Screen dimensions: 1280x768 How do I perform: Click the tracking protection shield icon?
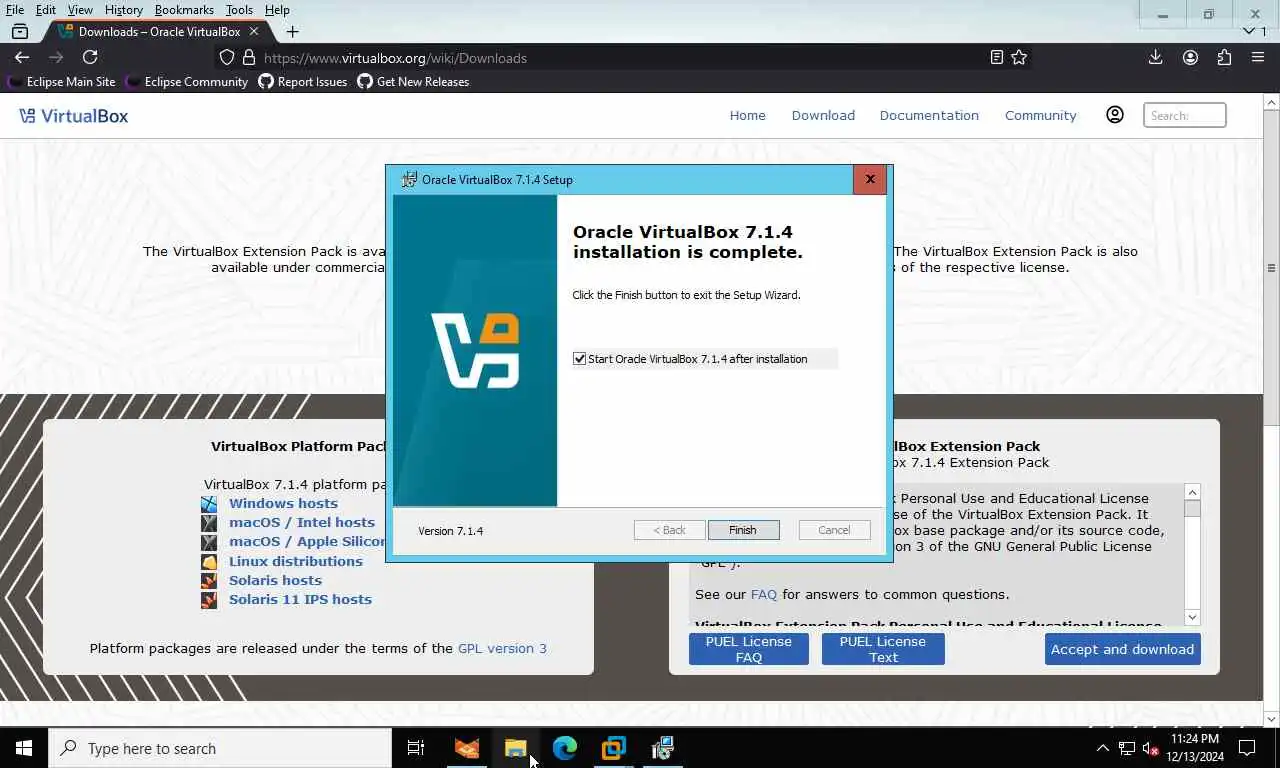[227, 58]
